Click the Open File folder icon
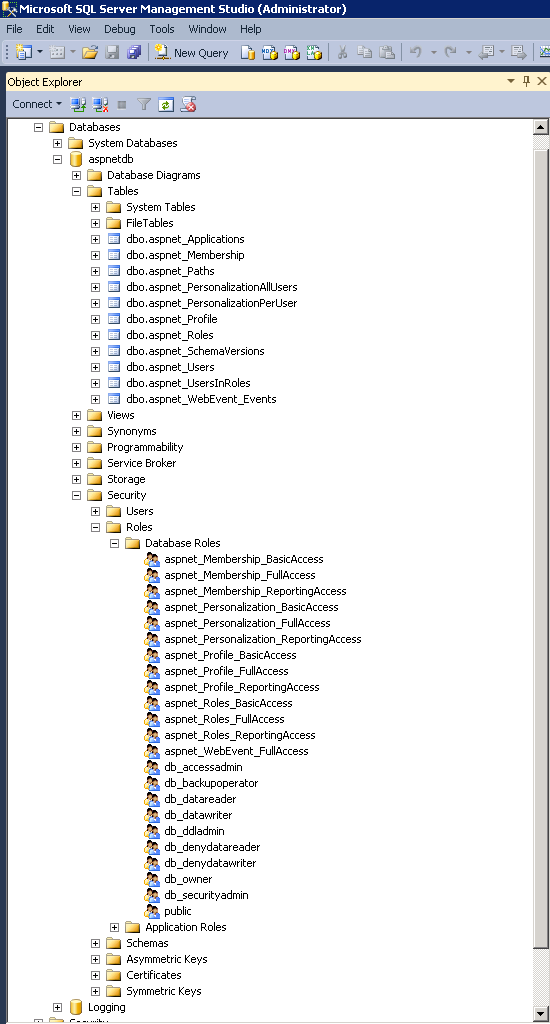550x1024 pixels. (x=89, y=52)
